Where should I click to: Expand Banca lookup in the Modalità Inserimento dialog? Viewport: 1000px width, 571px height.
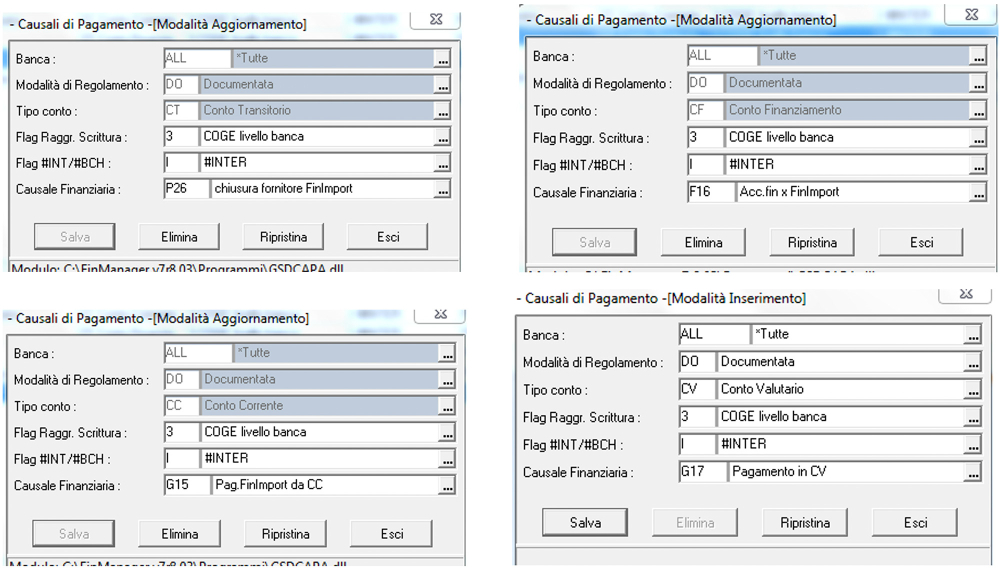[972, 335]
